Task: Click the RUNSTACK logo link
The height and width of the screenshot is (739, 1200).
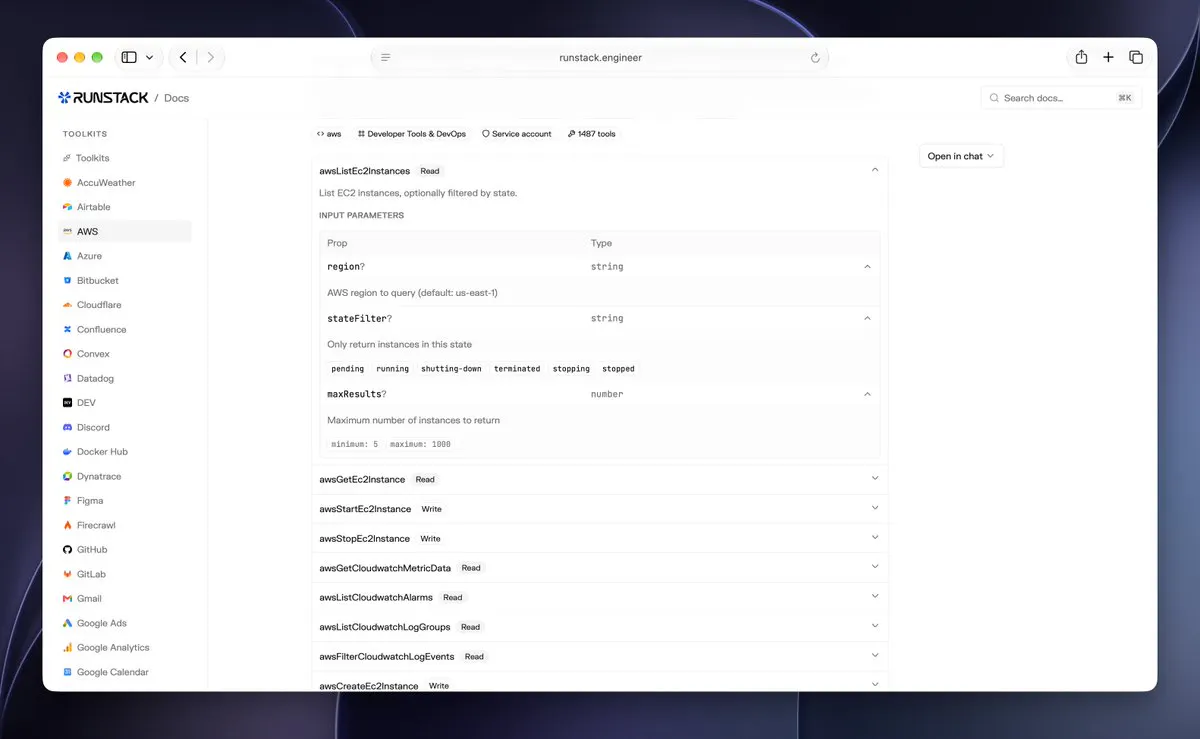Action: point(103,98)
